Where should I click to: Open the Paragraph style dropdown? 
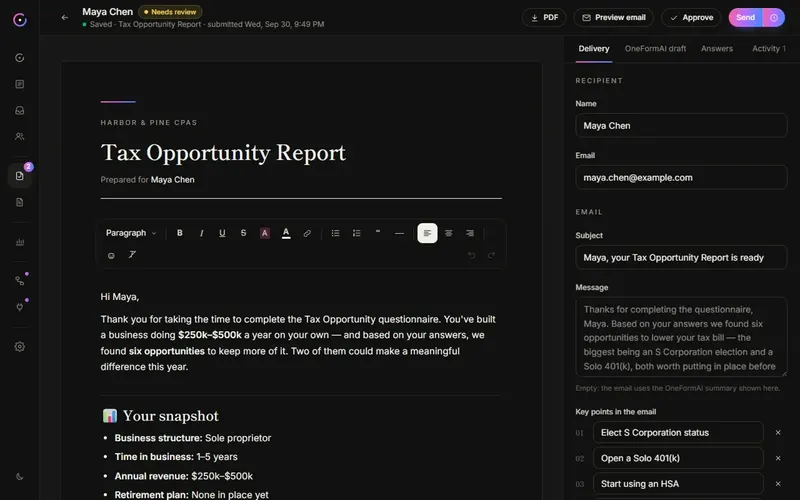point(131,233)
